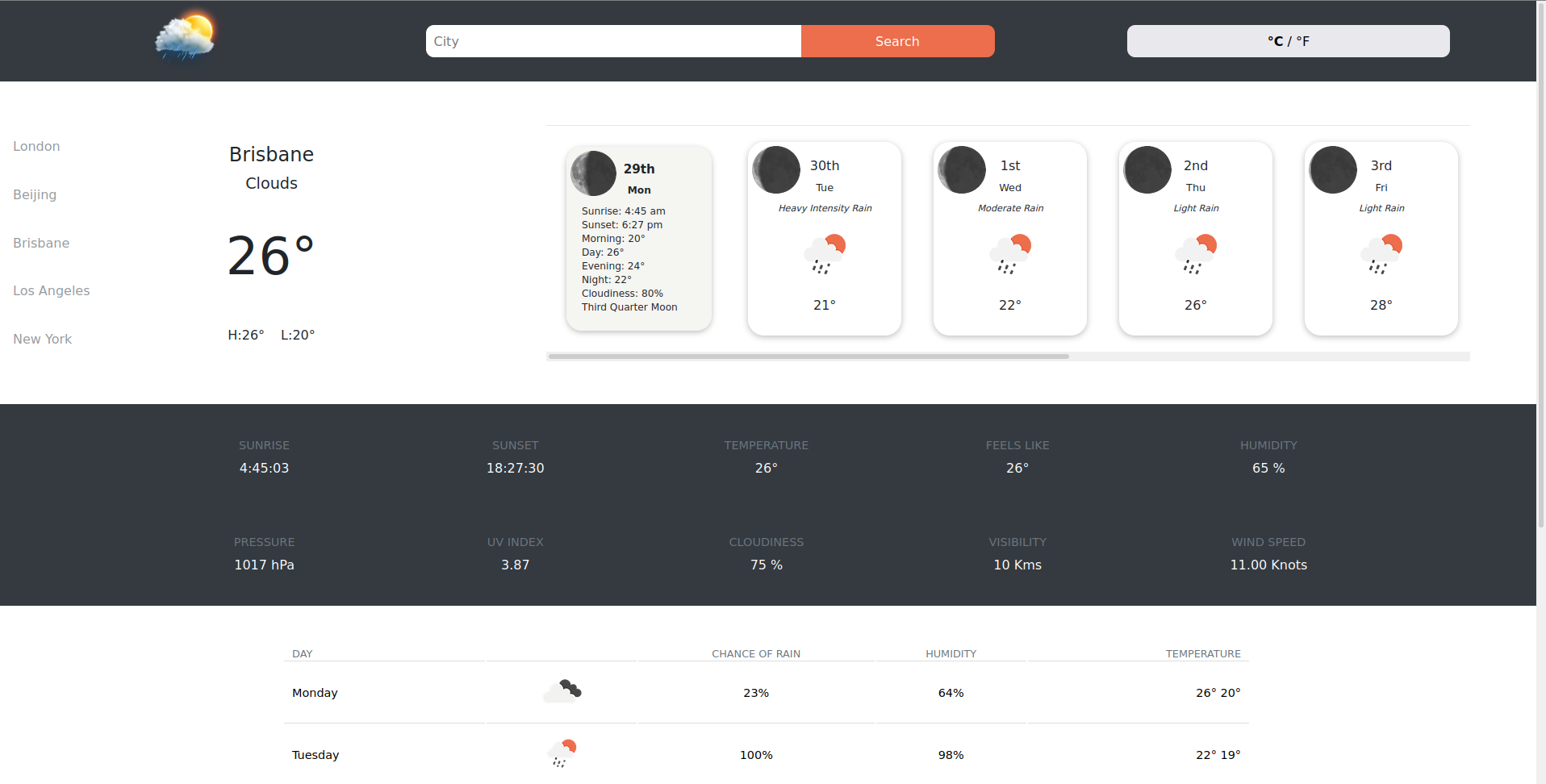Select Los Angeles from the city list
The image size is (1546, 784).
pos(52,290)
